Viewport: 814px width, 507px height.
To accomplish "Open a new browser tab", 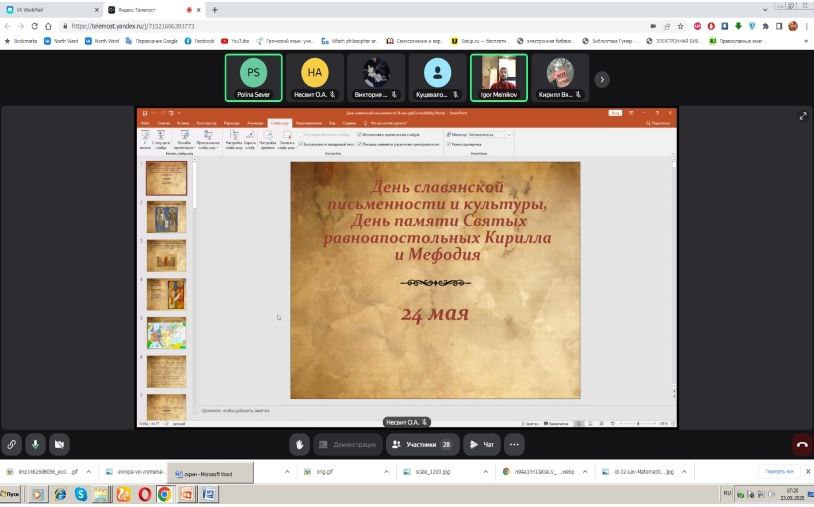I will (x=215, y=9).
